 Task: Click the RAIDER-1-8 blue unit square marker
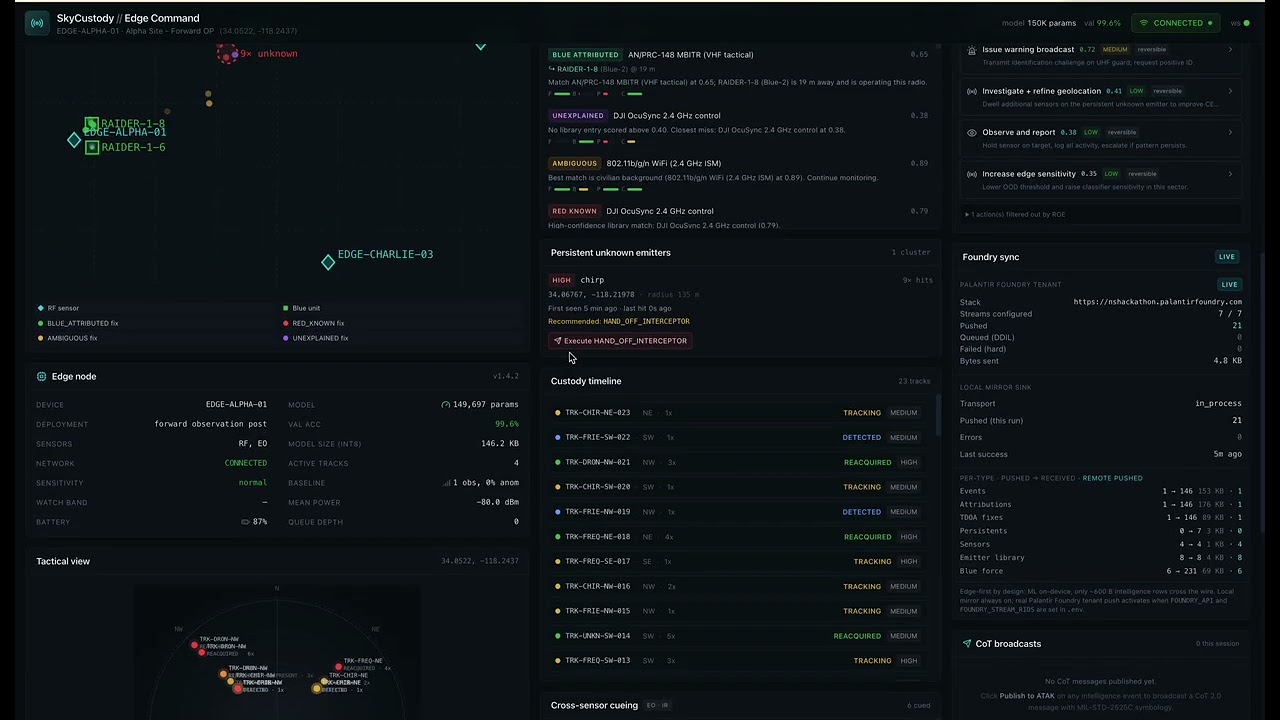tap(92, 124)
